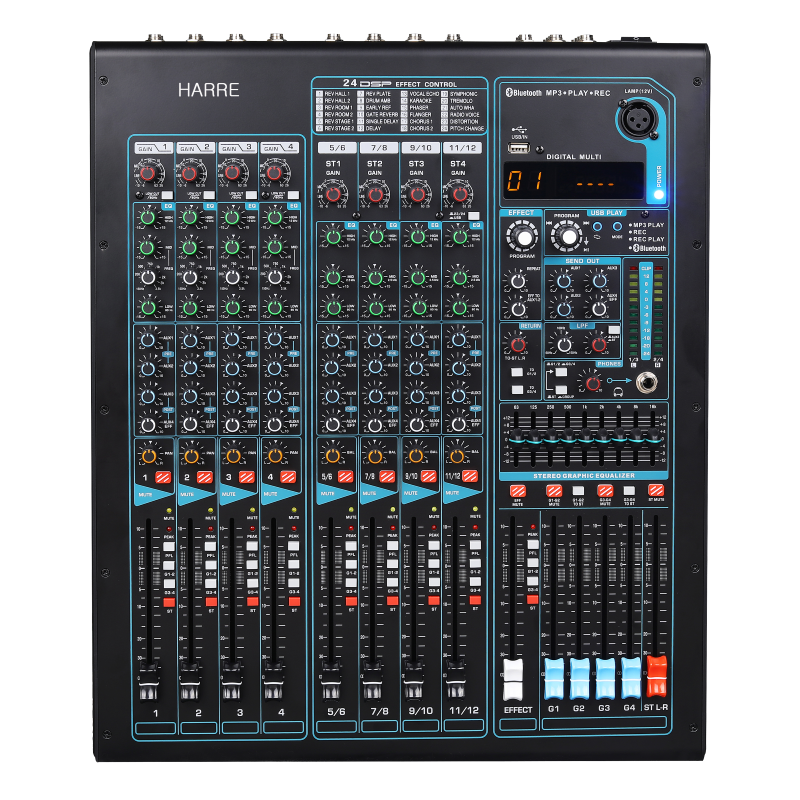
Task: Turn the RETURN TO-ST L.R knob
Action: (516, 343)
